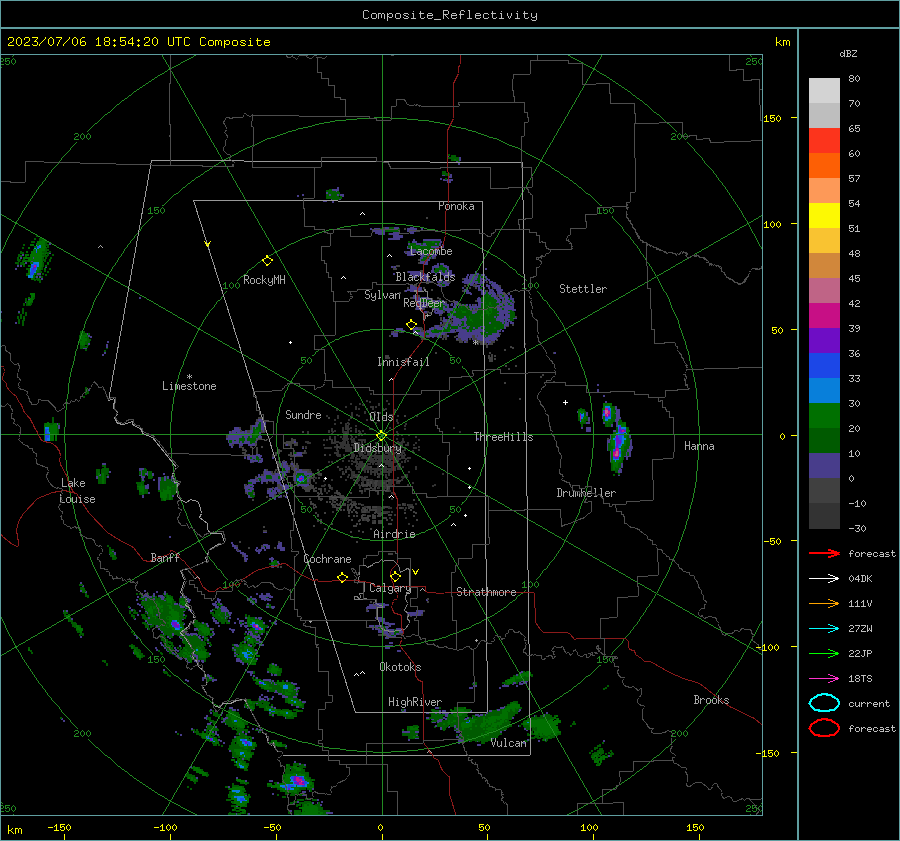Click the Drumheller label
Image resolution: width=900 pixels, height=841 pixels.
586,493
